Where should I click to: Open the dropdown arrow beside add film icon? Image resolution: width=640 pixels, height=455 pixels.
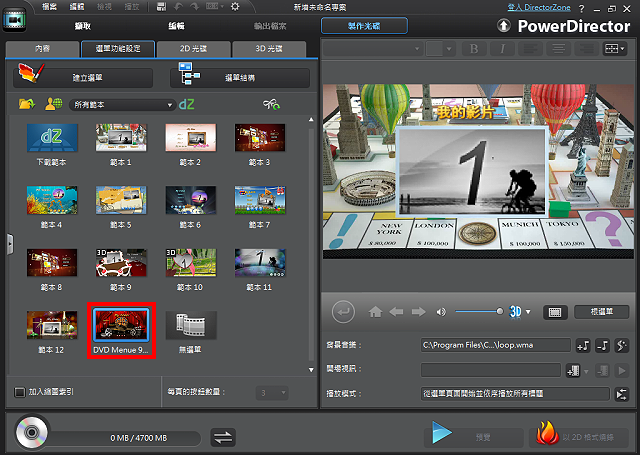click(x=587, y=371)
